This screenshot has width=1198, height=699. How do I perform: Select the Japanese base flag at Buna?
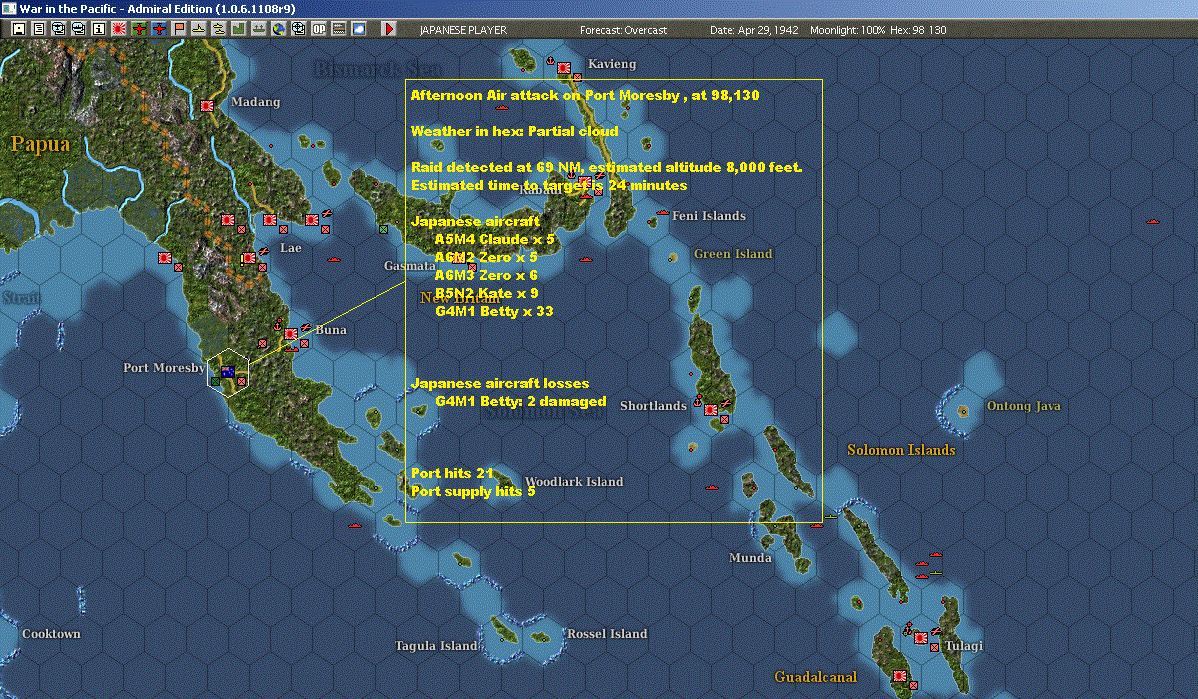(291, 334)
